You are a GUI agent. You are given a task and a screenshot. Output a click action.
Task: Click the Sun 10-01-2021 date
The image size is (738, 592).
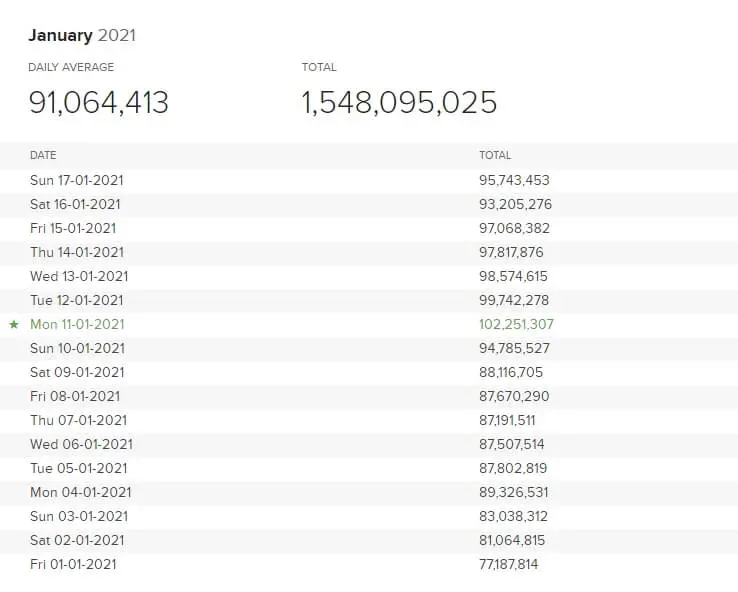(x=77, y=348)
